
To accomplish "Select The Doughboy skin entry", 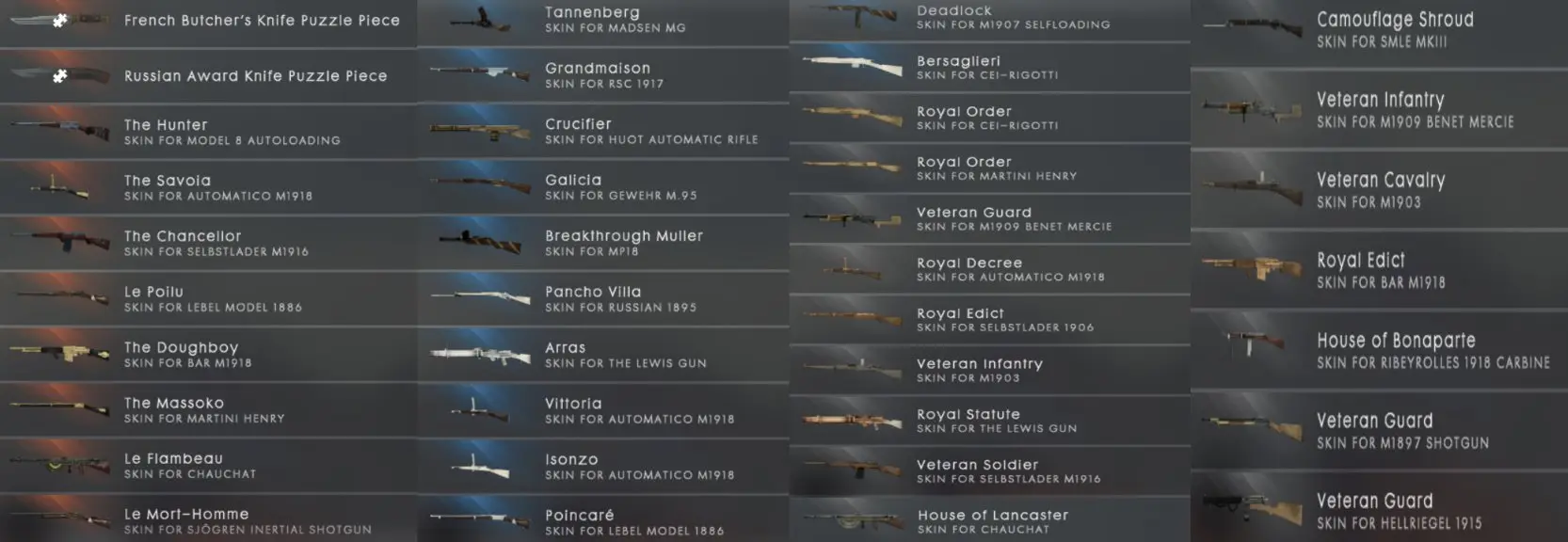I will (208, 355).
